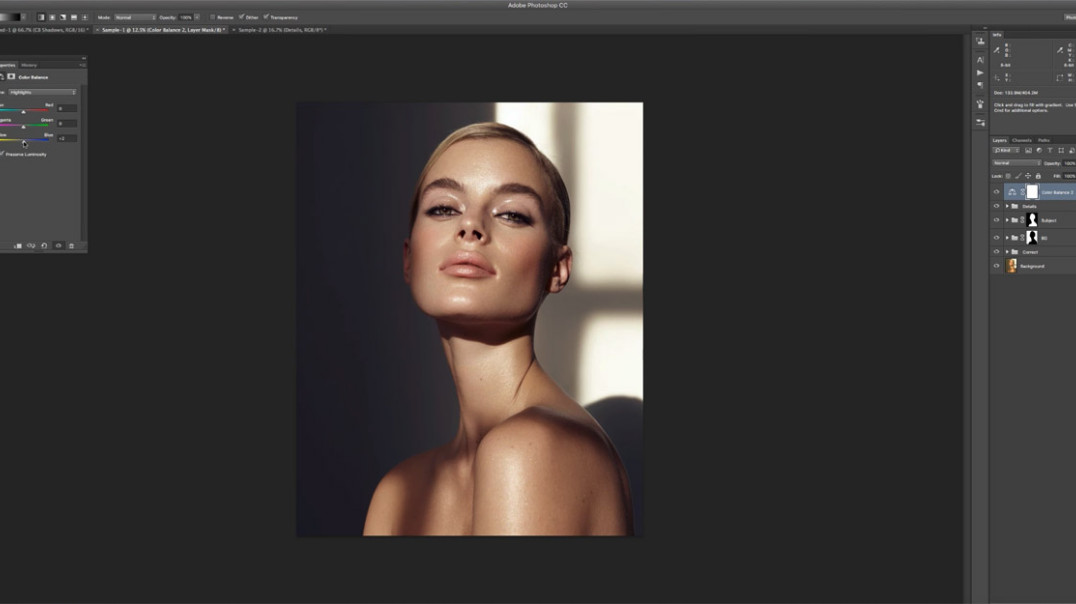Toggle the Dither checkbox

point(242,17)
